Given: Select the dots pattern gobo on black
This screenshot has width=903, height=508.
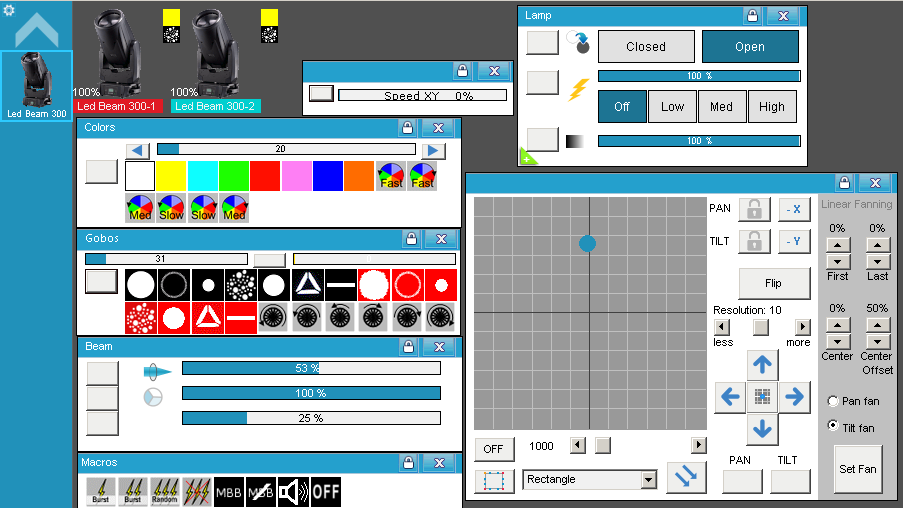Looking at the screenshot, I should (x=241, y=285).
